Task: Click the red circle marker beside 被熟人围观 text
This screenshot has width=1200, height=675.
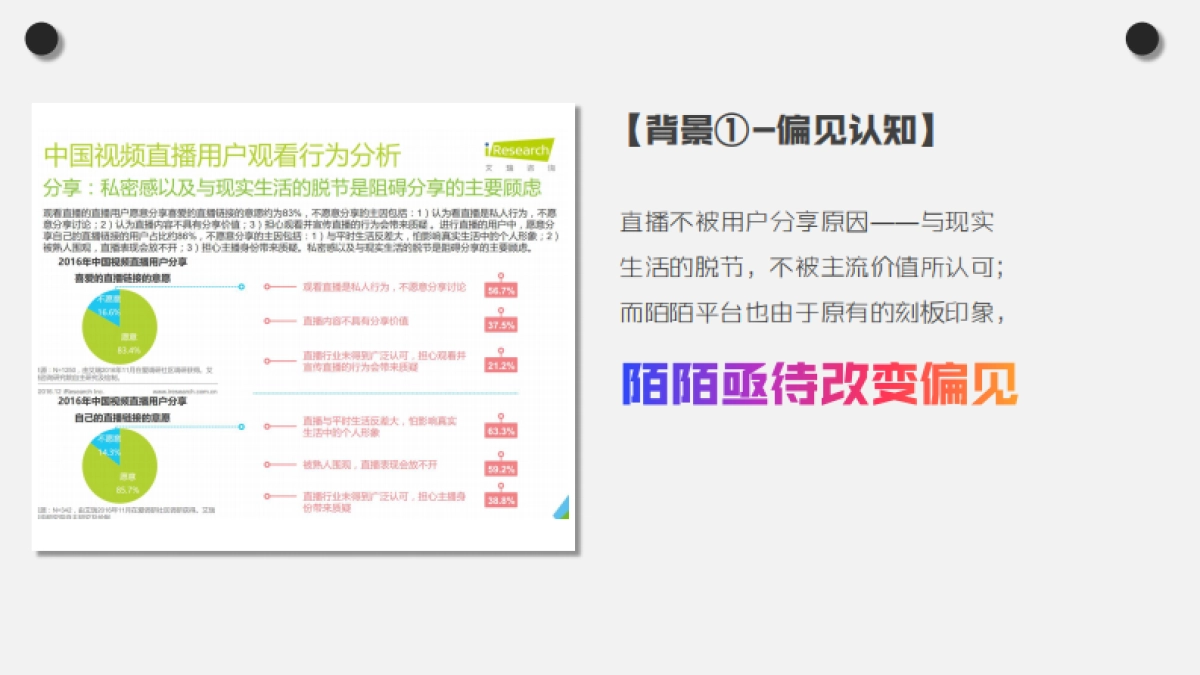Action: click(x=267, y=466)
